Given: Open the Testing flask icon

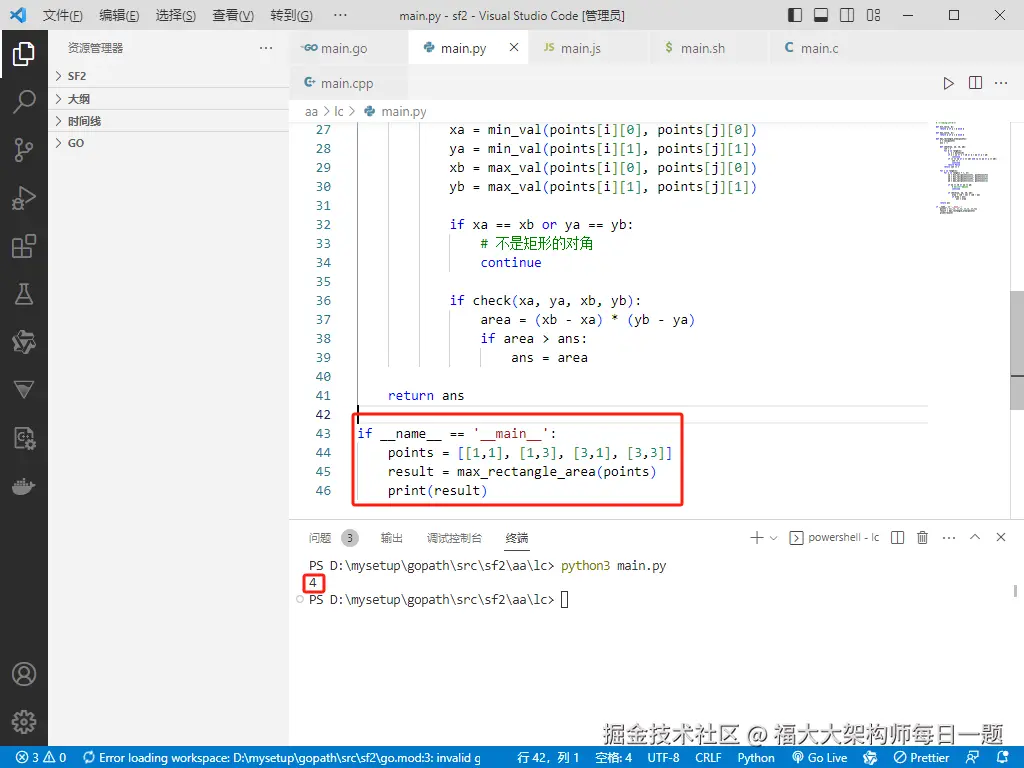Looking at the screenshot, I should click(x=24, y=294).
